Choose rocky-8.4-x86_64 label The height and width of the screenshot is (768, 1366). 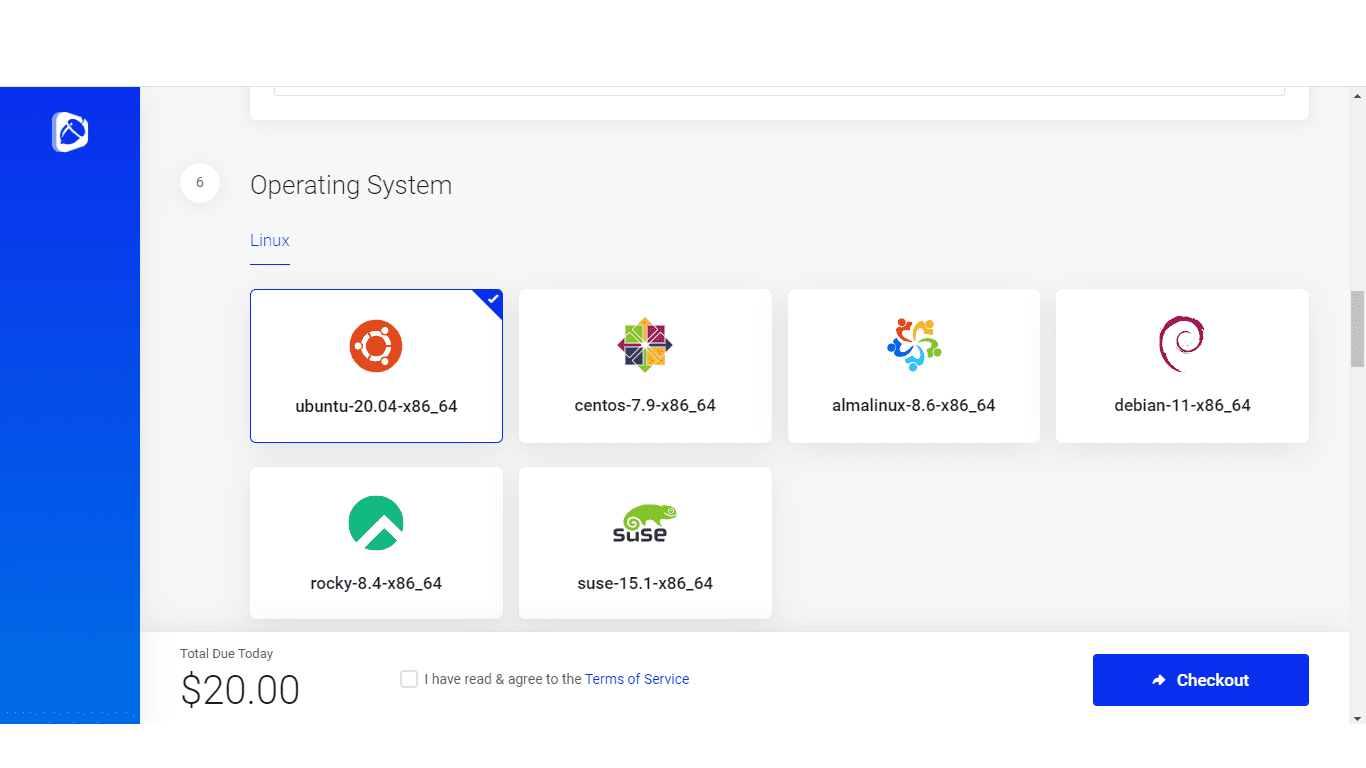coord(376,583)
